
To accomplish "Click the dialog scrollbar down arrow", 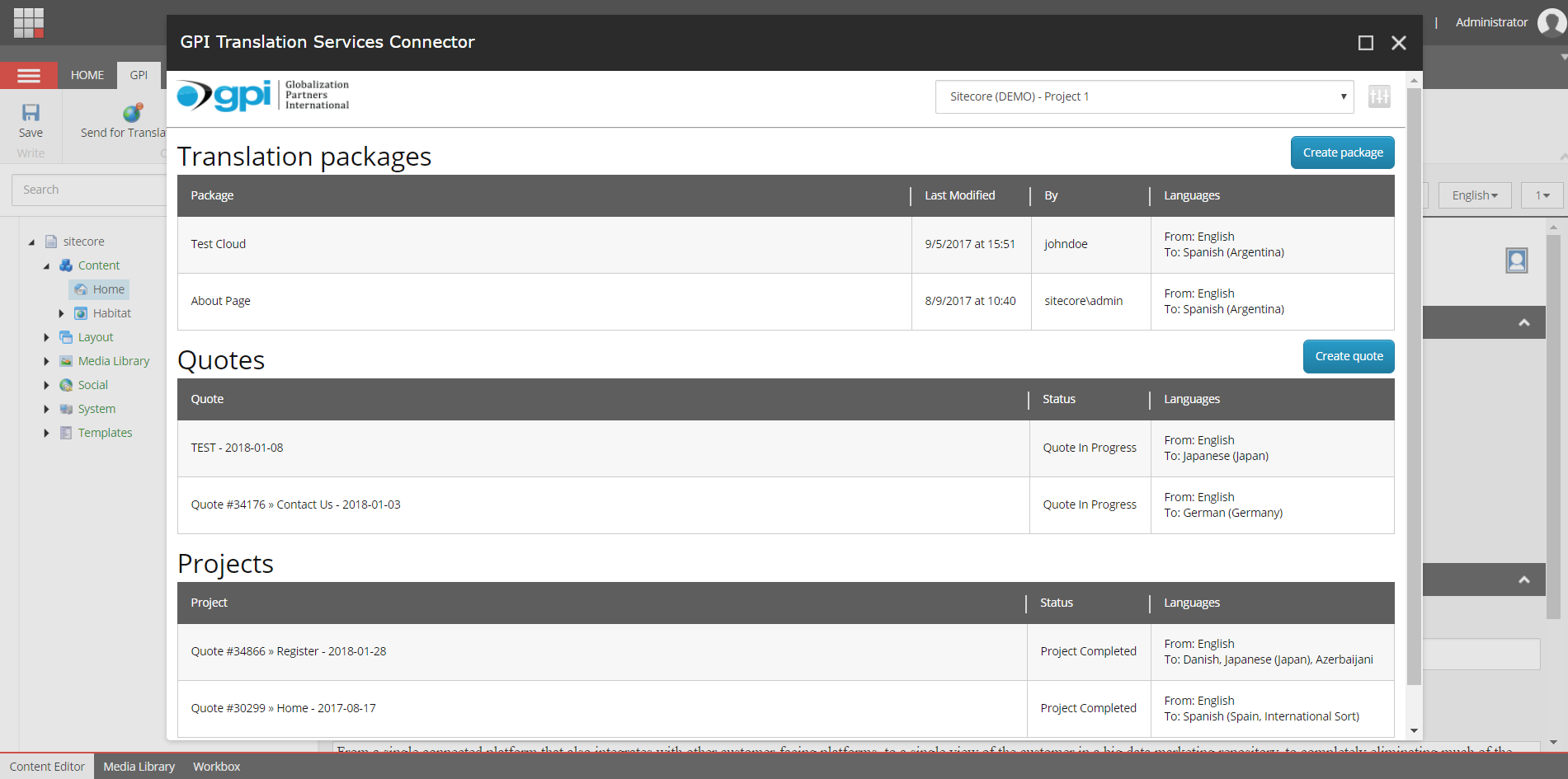I will pyautogui.click(x=1414, y=730).
